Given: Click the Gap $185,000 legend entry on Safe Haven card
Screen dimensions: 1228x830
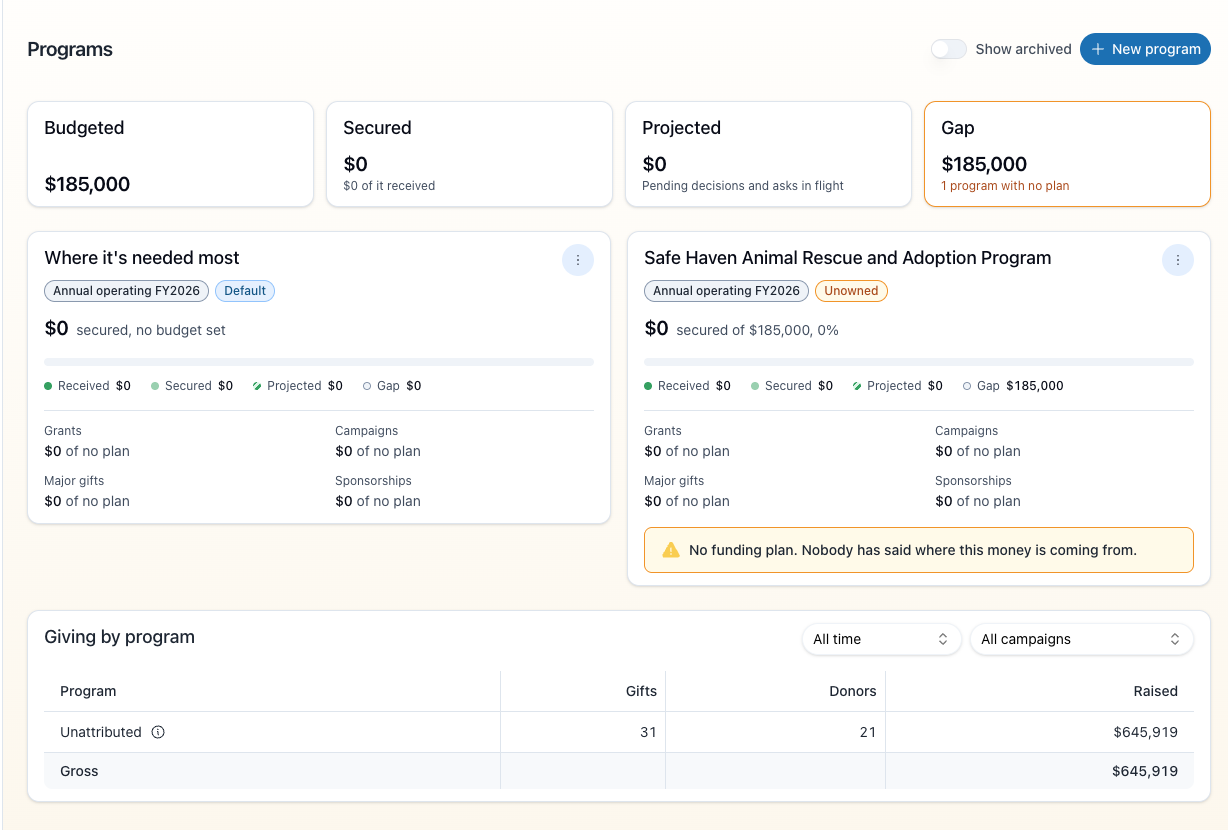Looking at the screenshot, I should (1013, 386).
